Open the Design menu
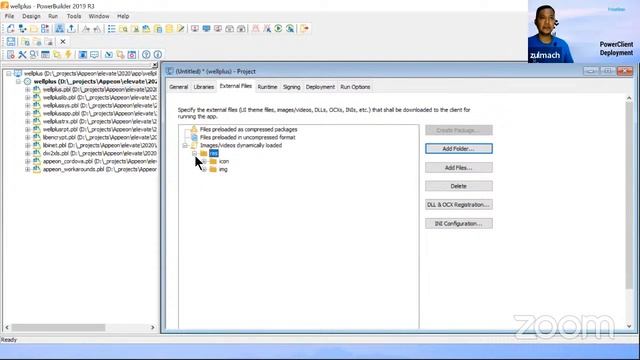The image size is (640, 360). click(x=31, y=16)
